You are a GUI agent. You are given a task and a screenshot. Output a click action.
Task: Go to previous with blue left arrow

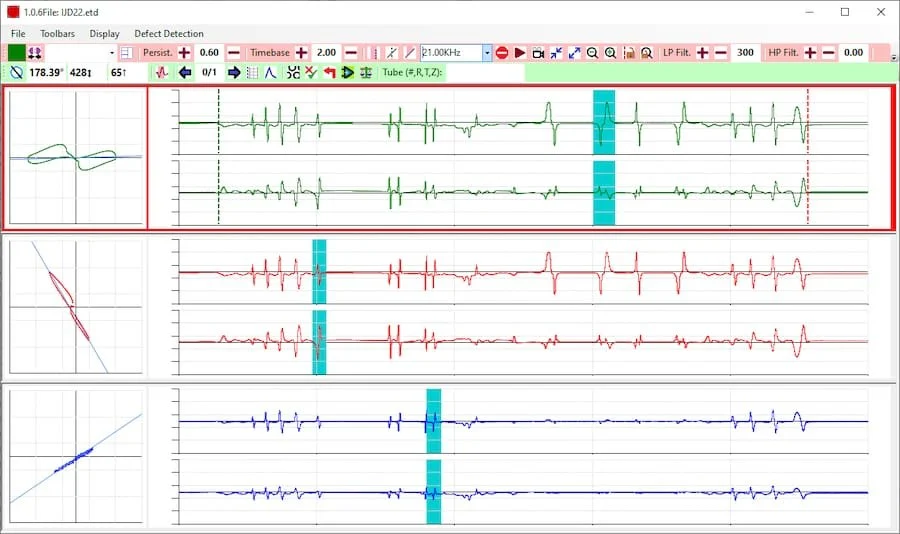tap(185, 72)
